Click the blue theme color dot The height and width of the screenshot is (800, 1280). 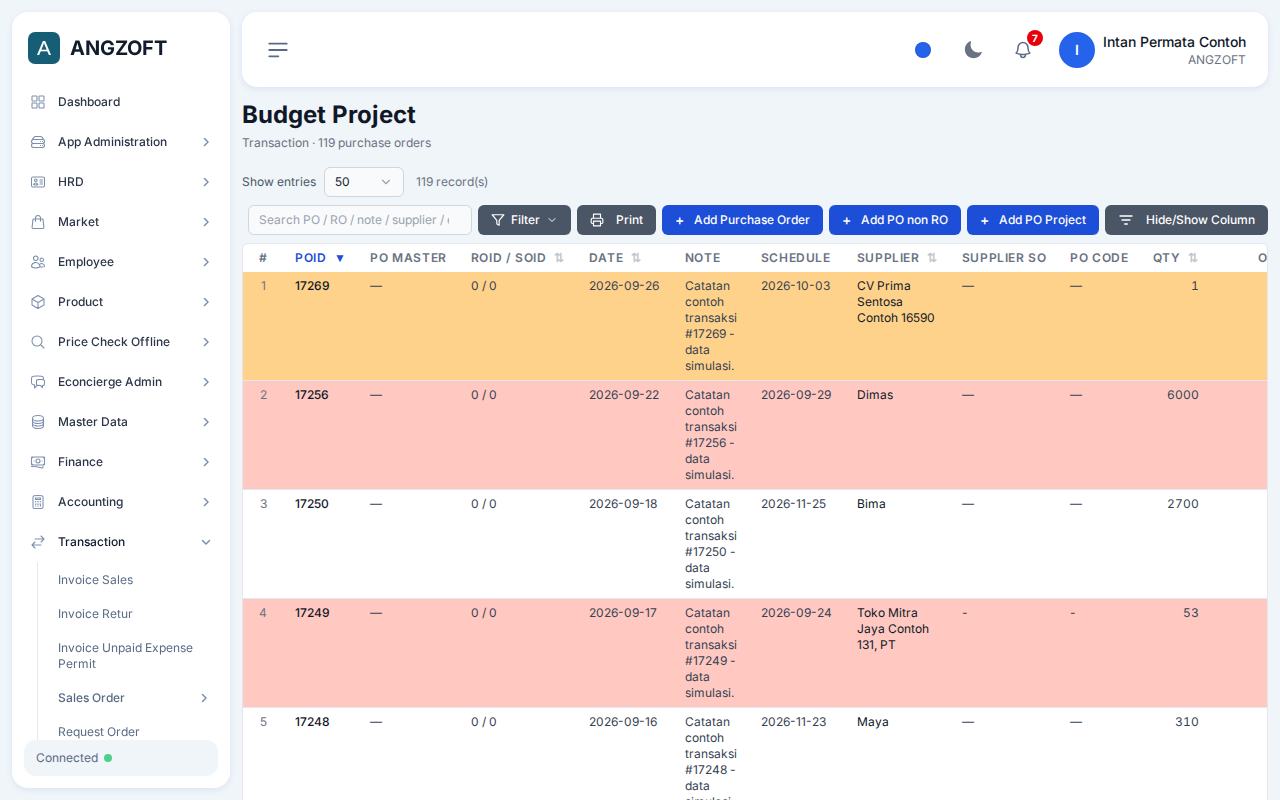pos(923,50)
